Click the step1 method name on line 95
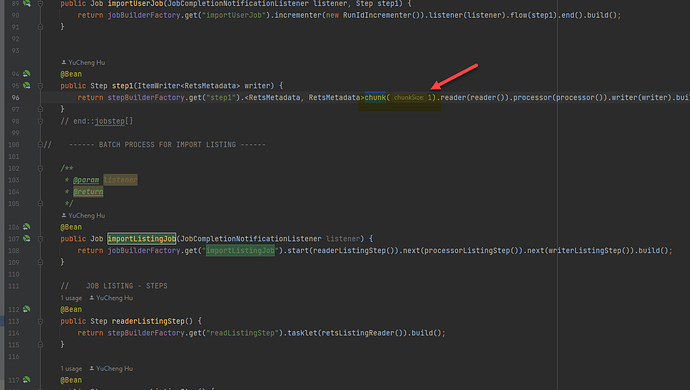This screenshot has height=390, width=690. tap(122, 86)
